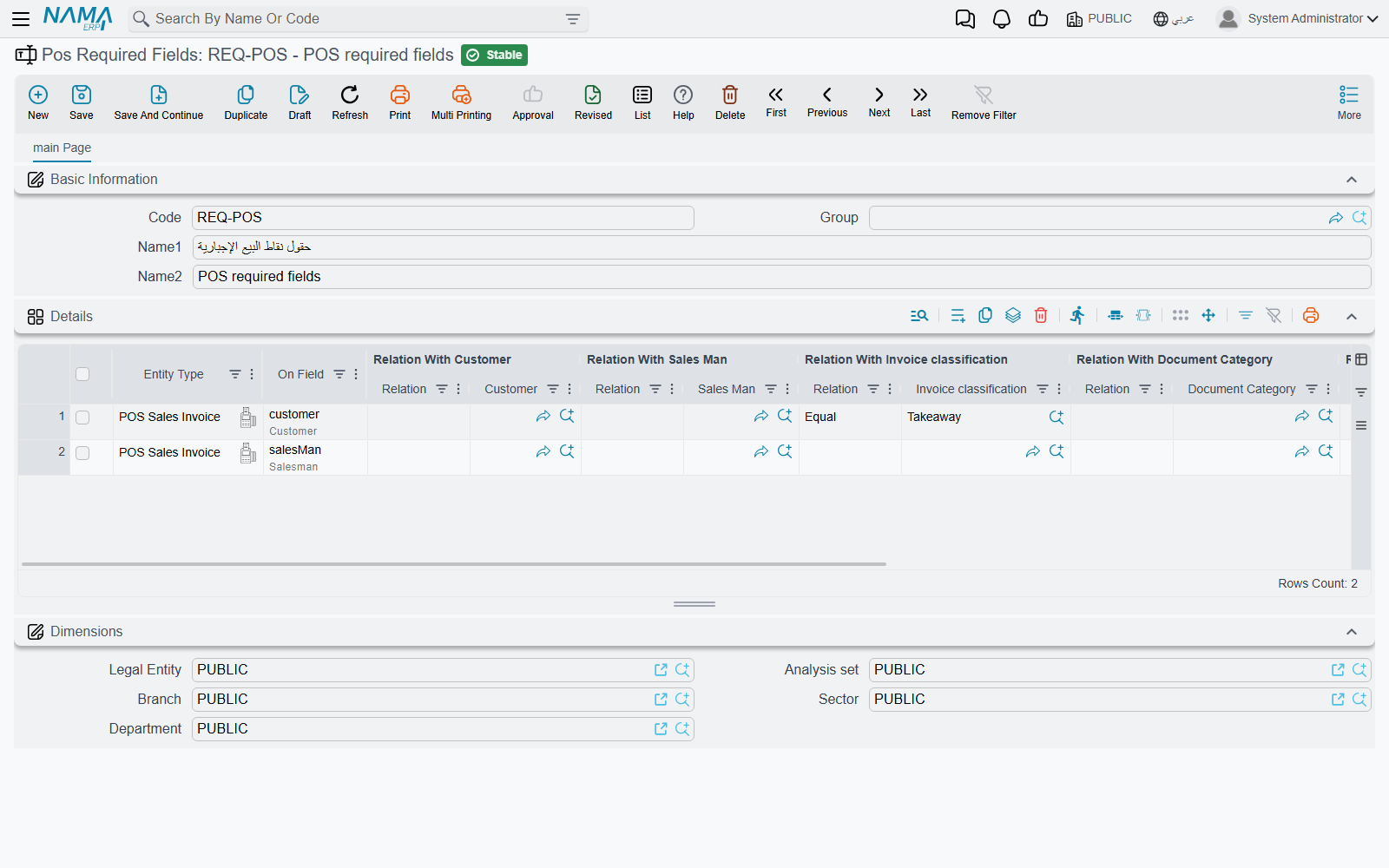Click the print icon in Details header

click(x=1311, y=315)
